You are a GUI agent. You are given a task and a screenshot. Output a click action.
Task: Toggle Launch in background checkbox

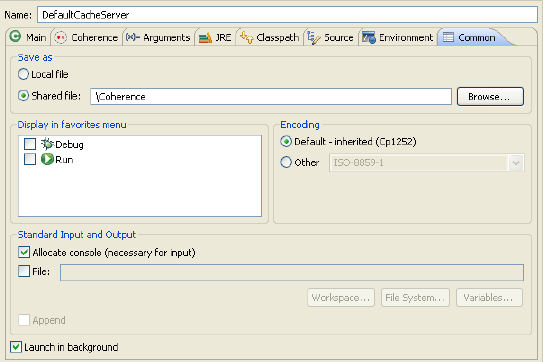click(16, 347)
